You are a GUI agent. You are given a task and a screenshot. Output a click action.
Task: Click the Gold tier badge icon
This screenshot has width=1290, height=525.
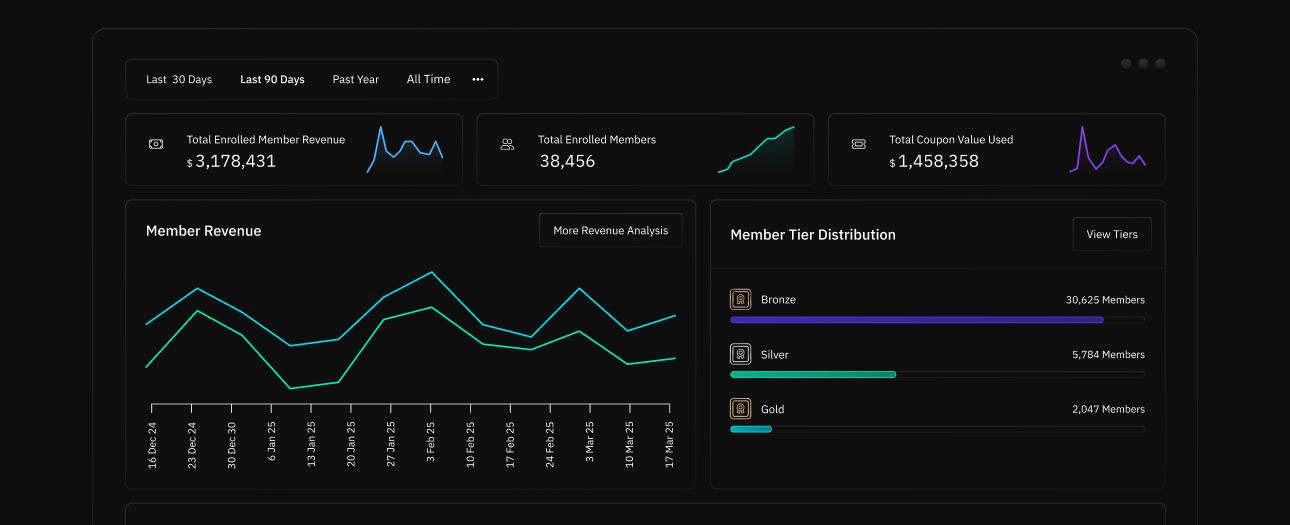740,409
